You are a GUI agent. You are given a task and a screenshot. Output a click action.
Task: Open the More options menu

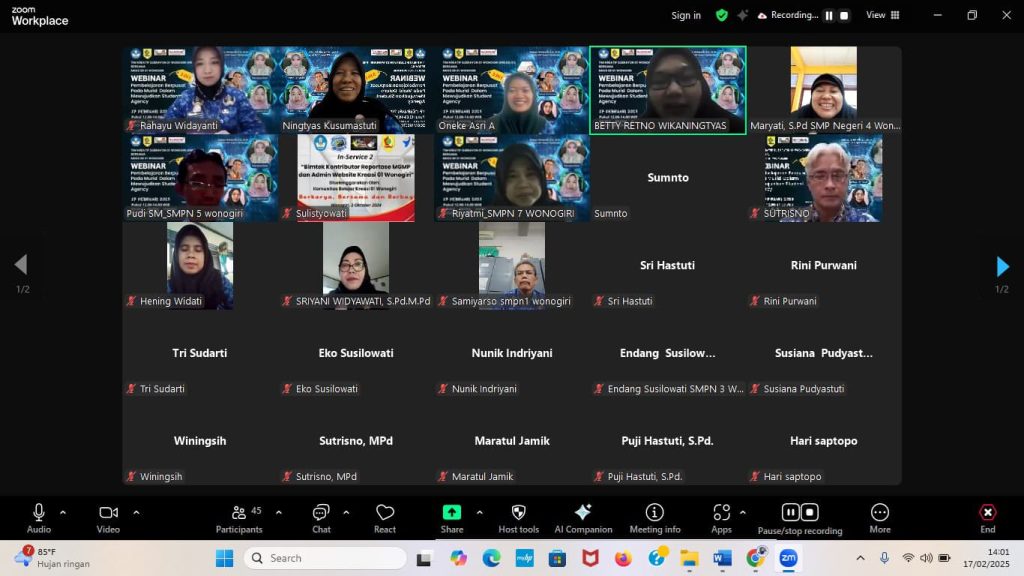click(880, 517)
